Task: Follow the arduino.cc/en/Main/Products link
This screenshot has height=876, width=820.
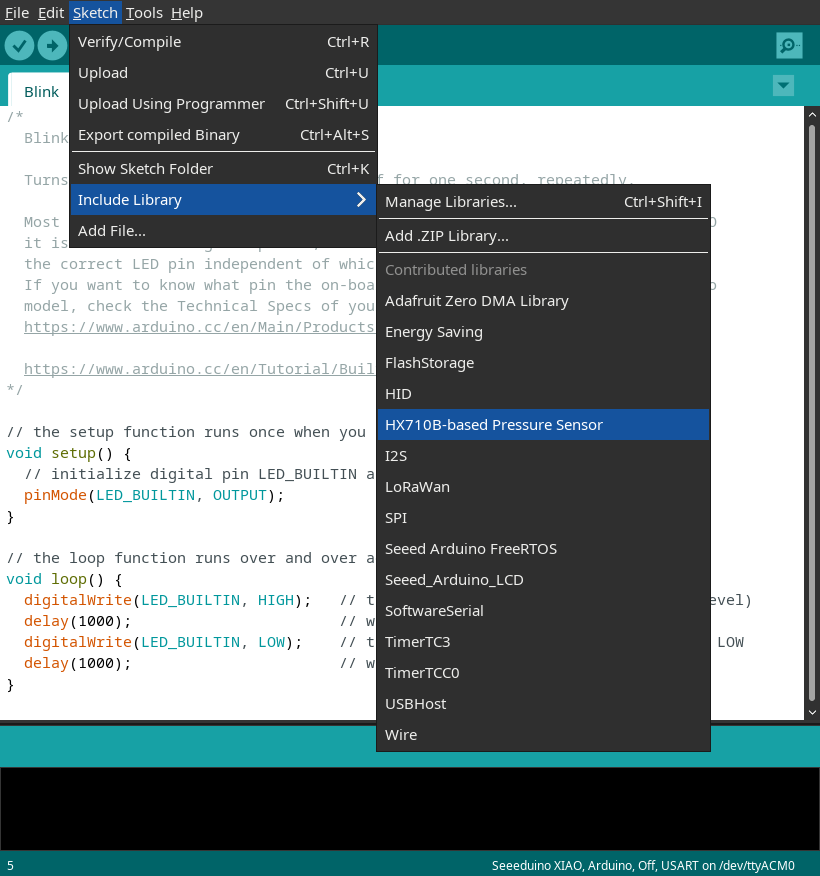Action: (199, 327)
